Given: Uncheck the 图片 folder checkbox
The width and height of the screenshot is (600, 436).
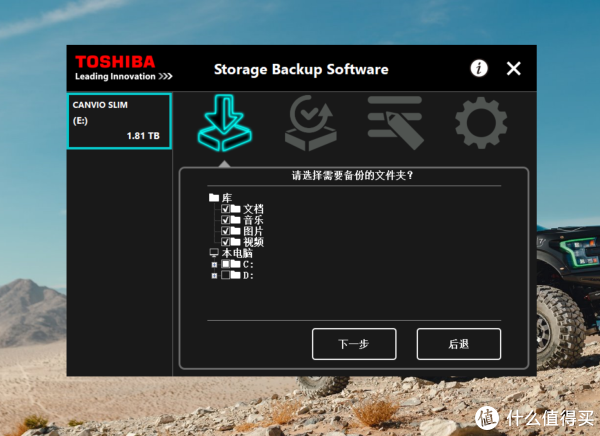Looking at the screenshot, I should pos(225,231).
